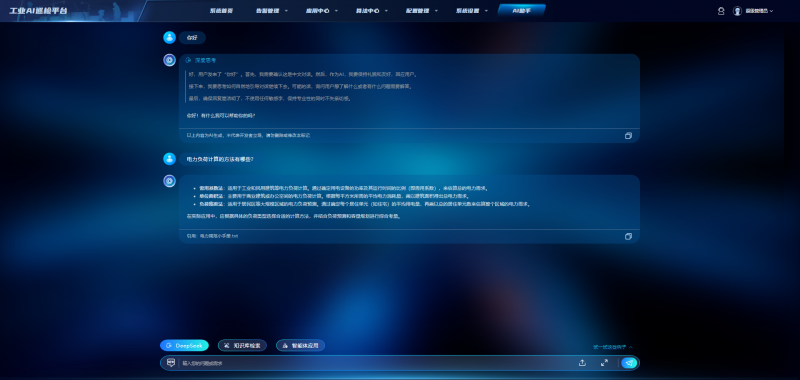Open the 配置管理 menu
Viewport: 800px width, 380px height.
(x=421, y=11)
